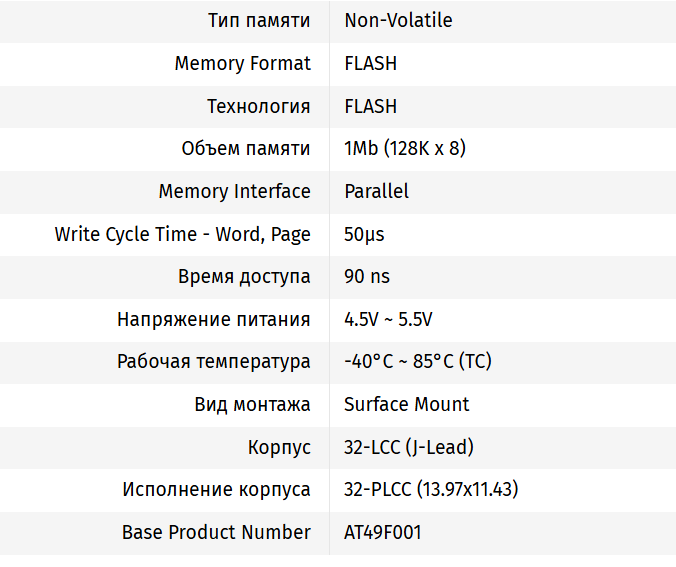
Task: Click "Write Cycle Time - Word, Page" label
Action: click(182, 234)
